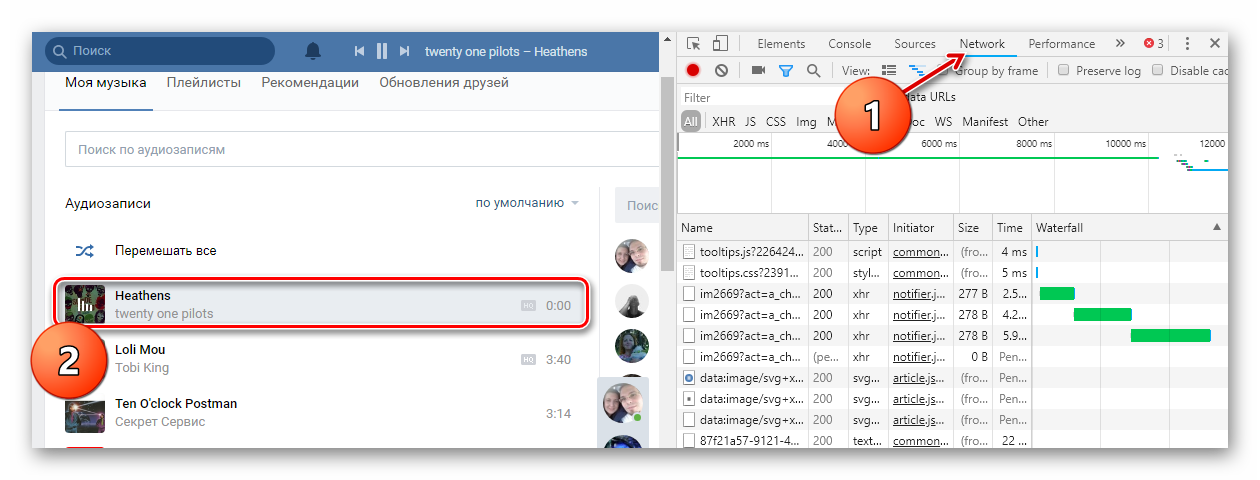Screen dimensions: 1260x480
Task: Stop recording the network log
Action: 693,70
